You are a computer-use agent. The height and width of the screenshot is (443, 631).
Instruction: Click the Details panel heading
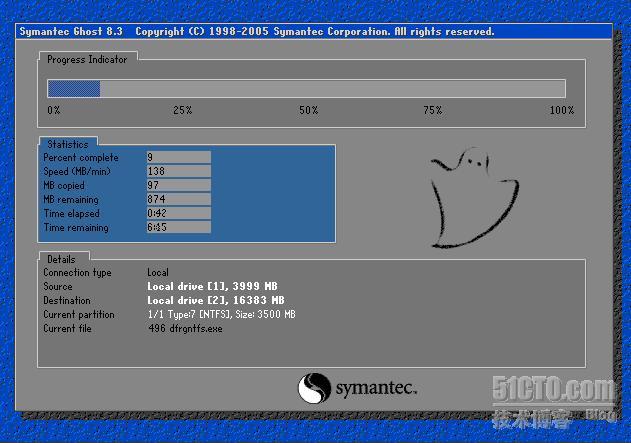click(x=61, y=260)
